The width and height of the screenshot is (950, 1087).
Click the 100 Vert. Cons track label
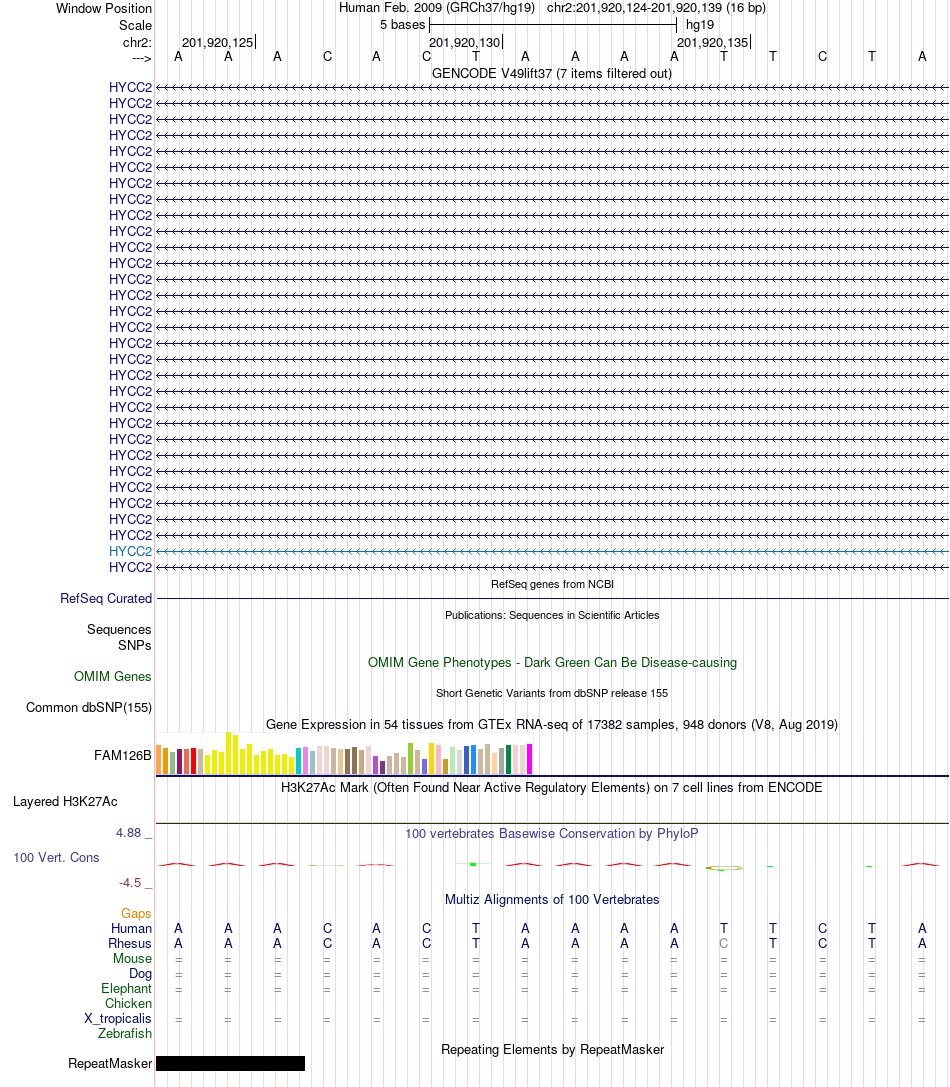pyautogui.click(x=56, y=858)
